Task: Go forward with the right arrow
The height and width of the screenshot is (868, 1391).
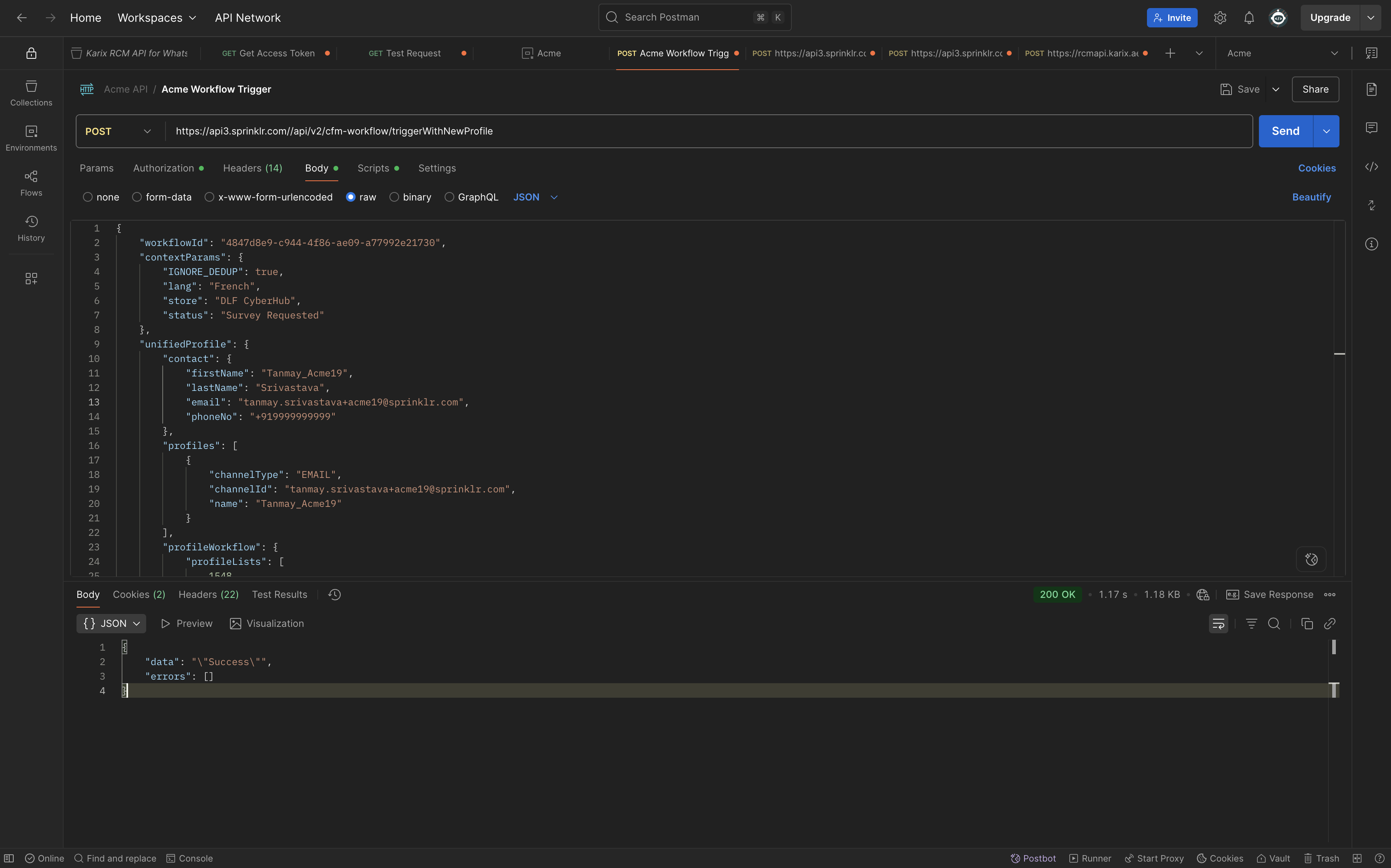Action: click(50, 18)
